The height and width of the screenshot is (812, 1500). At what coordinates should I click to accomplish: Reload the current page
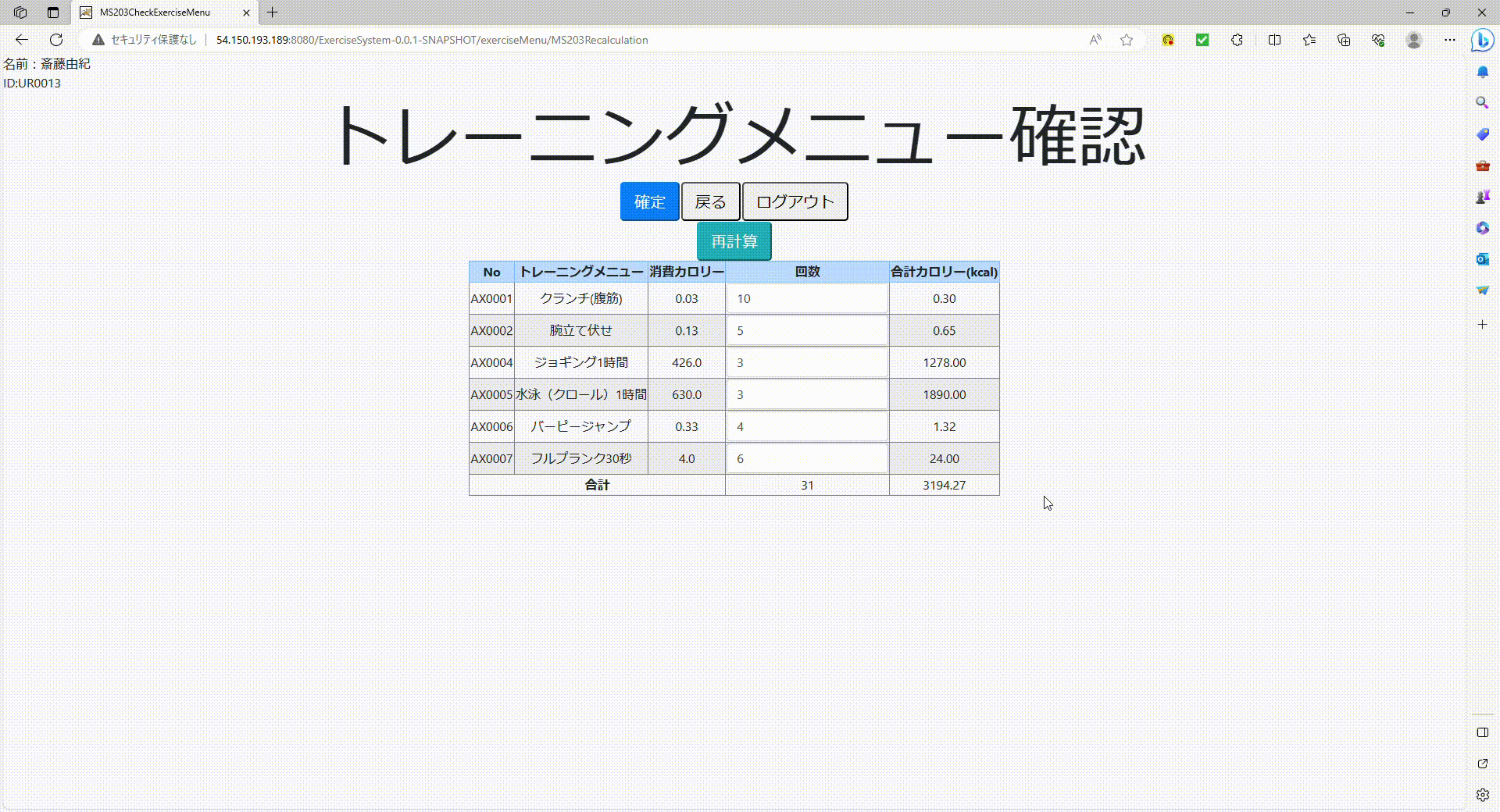pos(55,40)
